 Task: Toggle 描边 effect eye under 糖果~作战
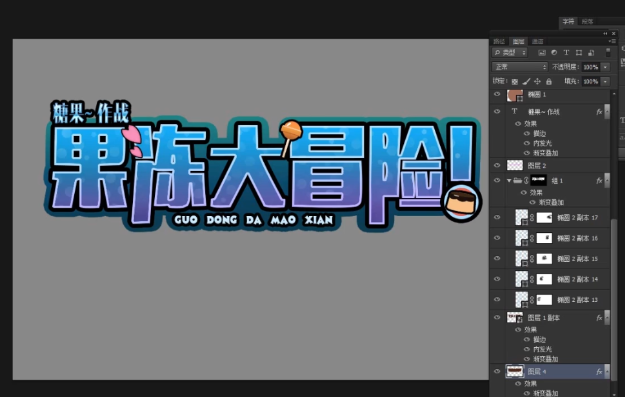[x=527, y=134]
